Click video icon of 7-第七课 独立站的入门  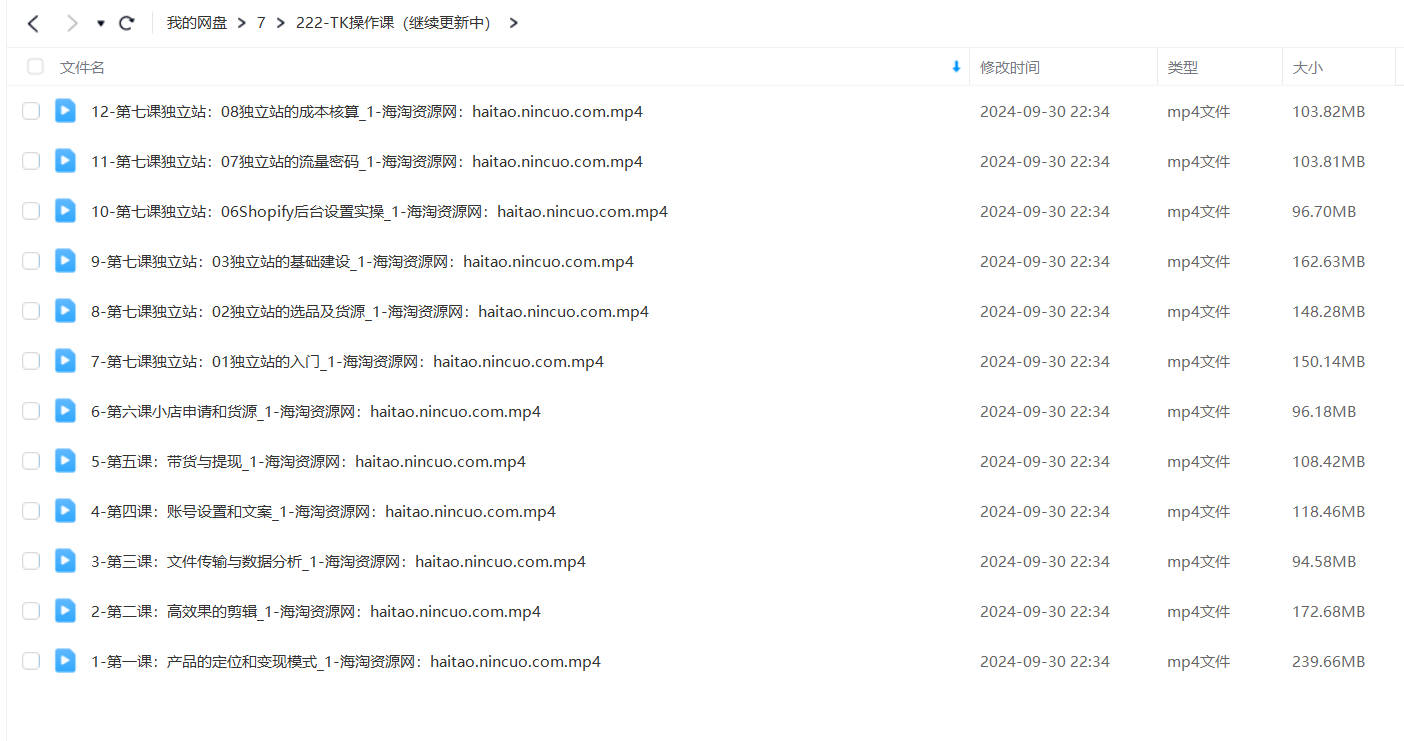[65, 360]
